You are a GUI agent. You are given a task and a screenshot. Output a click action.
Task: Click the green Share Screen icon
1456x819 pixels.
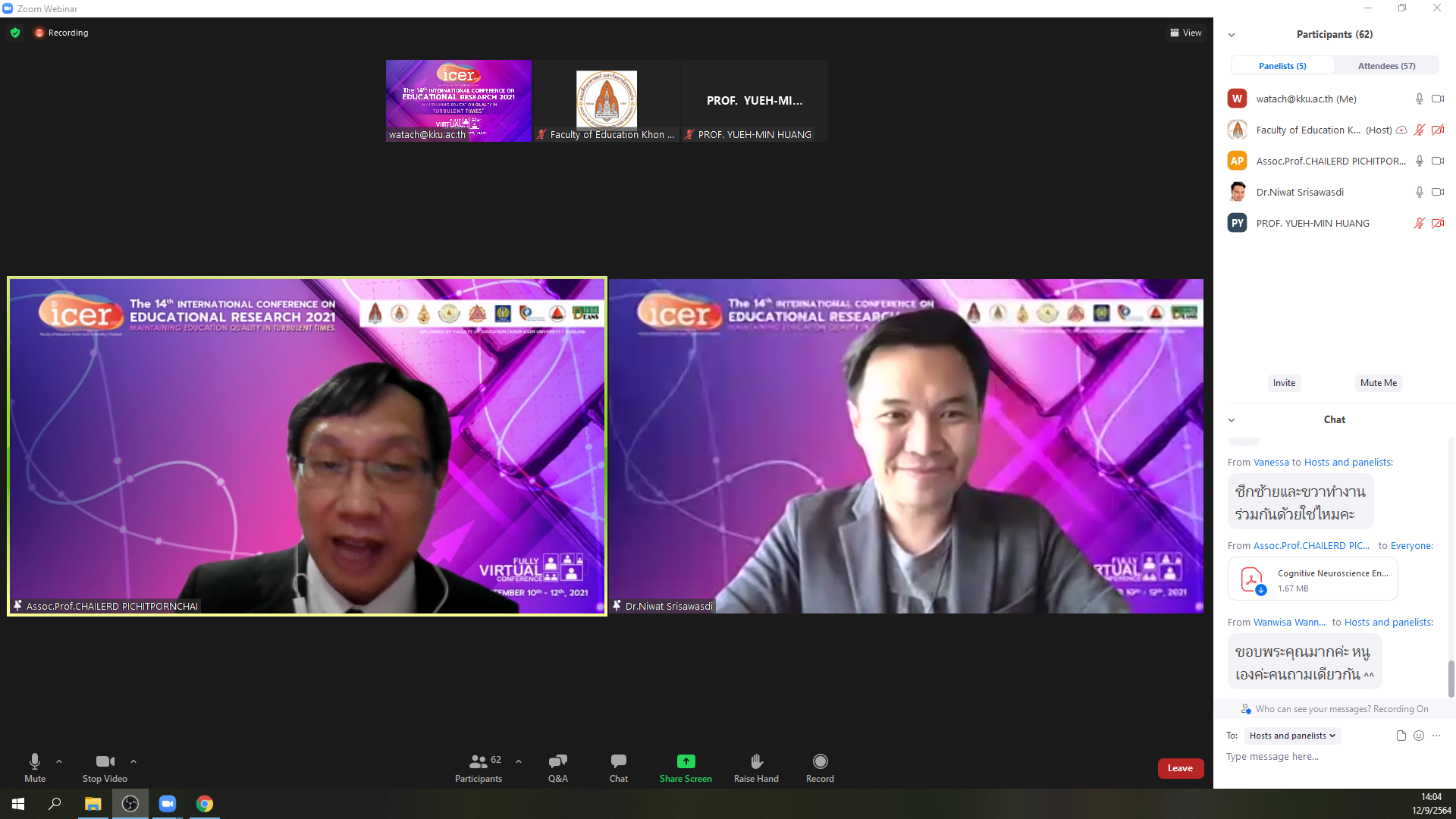(686, 761)
